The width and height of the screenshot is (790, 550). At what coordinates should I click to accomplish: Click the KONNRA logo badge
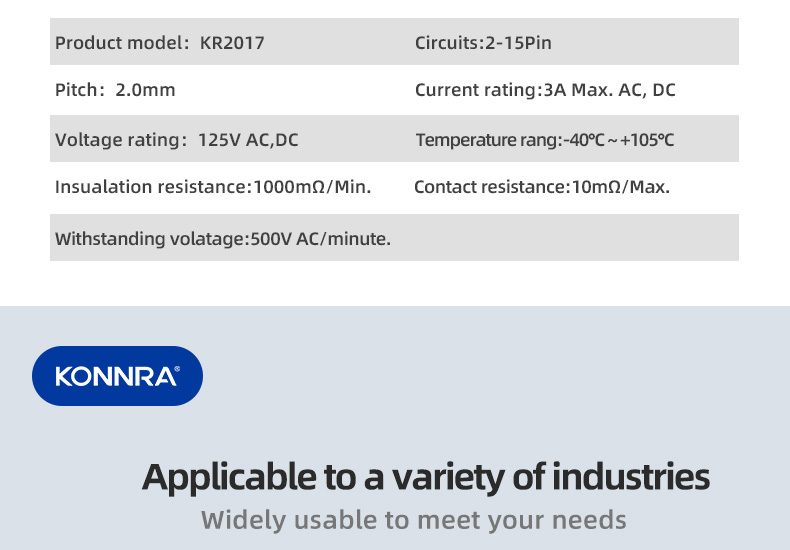pyautogui.click(x=117, y=376)
